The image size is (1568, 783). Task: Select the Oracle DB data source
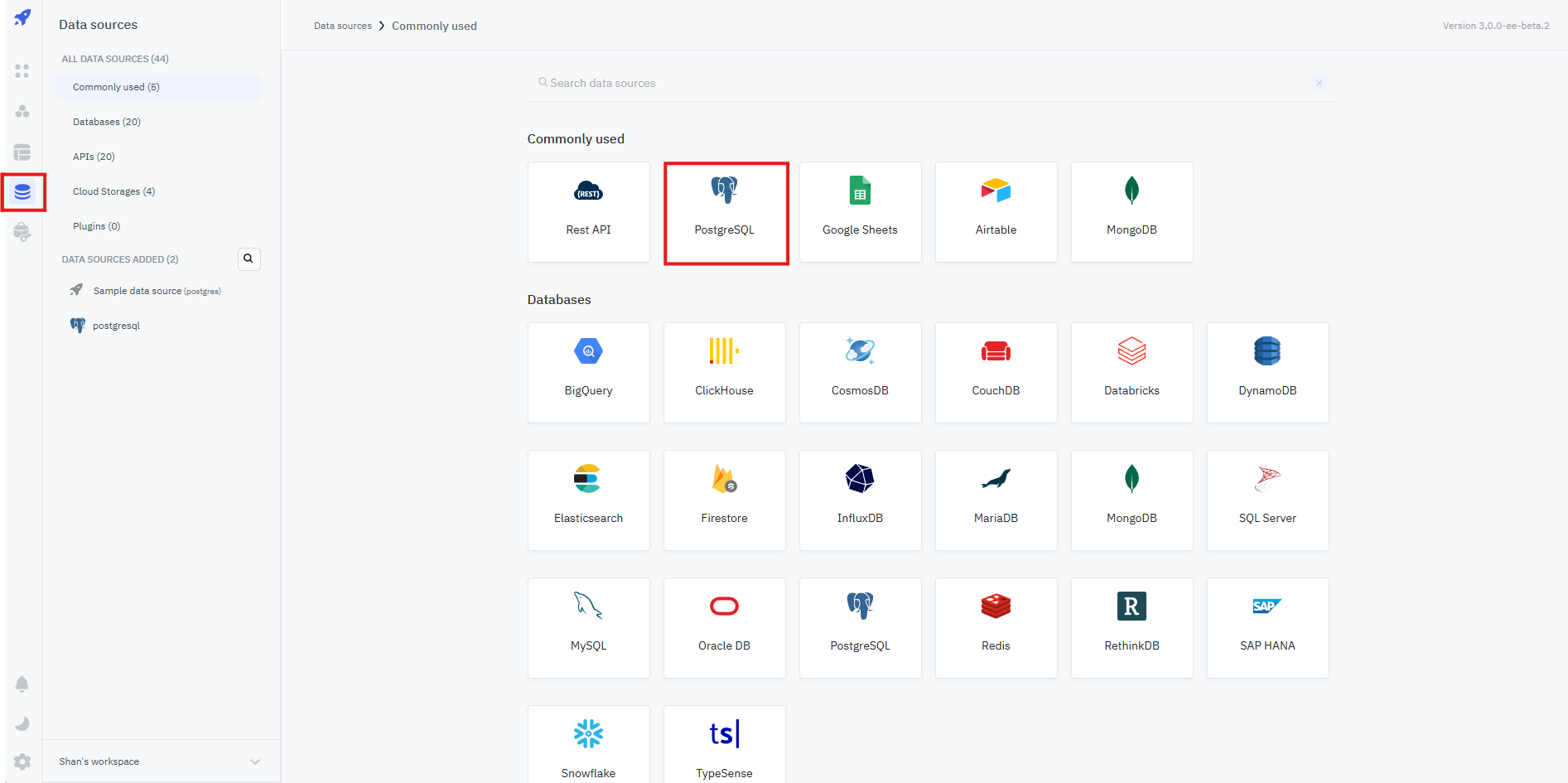point(725,628)
